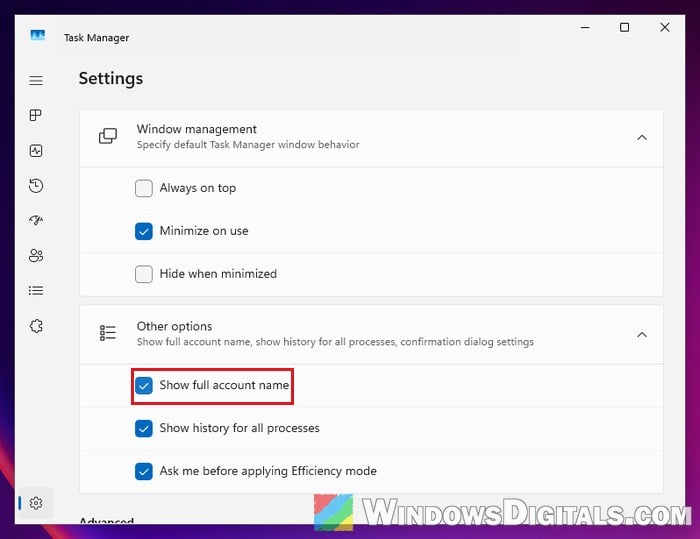The height and width of the screenshot is (539, 700).
Task: Open the Services page icon
Action: 36,326
